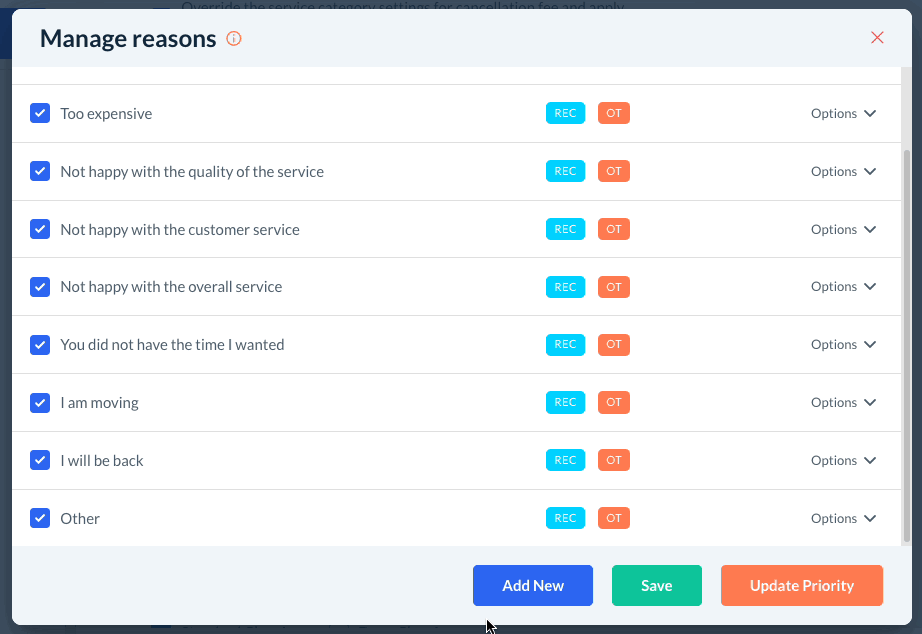The height and width of the screenshot is (634, 922).
Task: Uncheck the Too expensive checkbox
Action: pyautogui.click(x=40, y=113)
